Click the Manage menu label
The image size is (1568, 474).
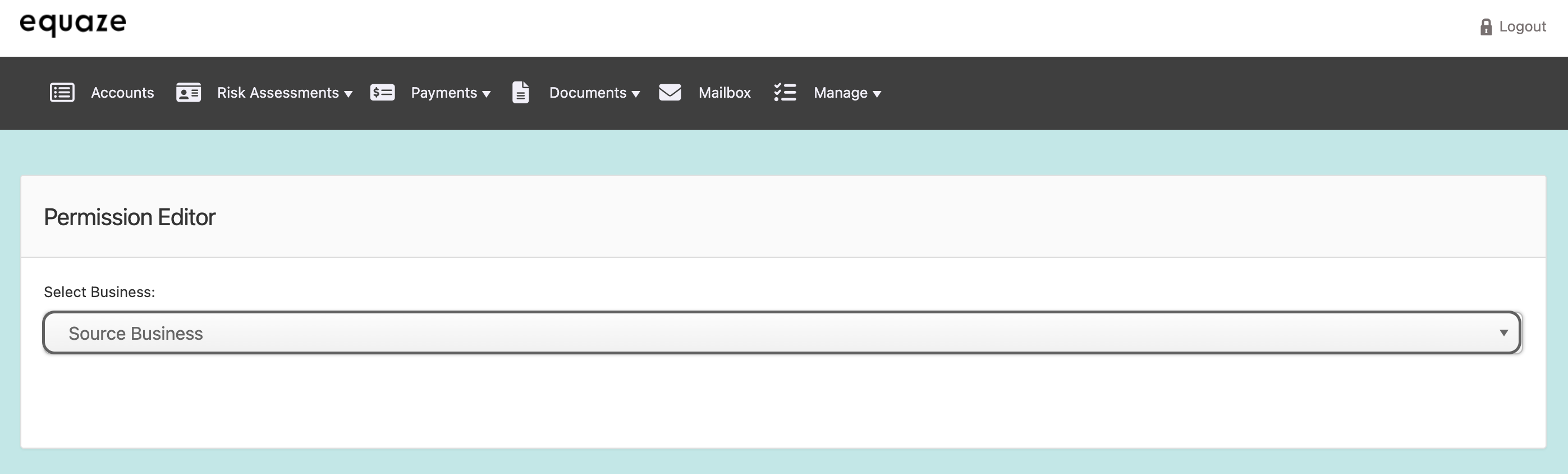click(840, 93)
